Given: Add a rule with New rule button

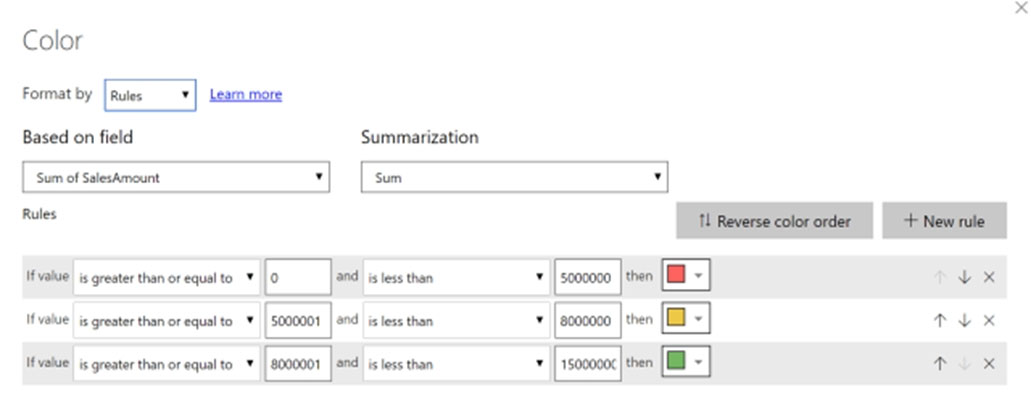Looking at the screenshot, I should point(943,221).
